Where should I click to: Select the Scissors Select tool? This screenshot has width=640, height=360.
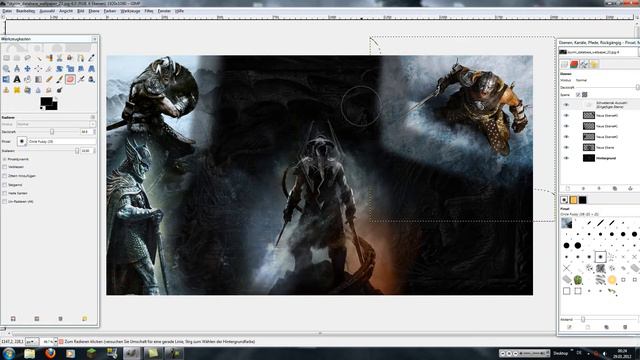click(60, 58)
